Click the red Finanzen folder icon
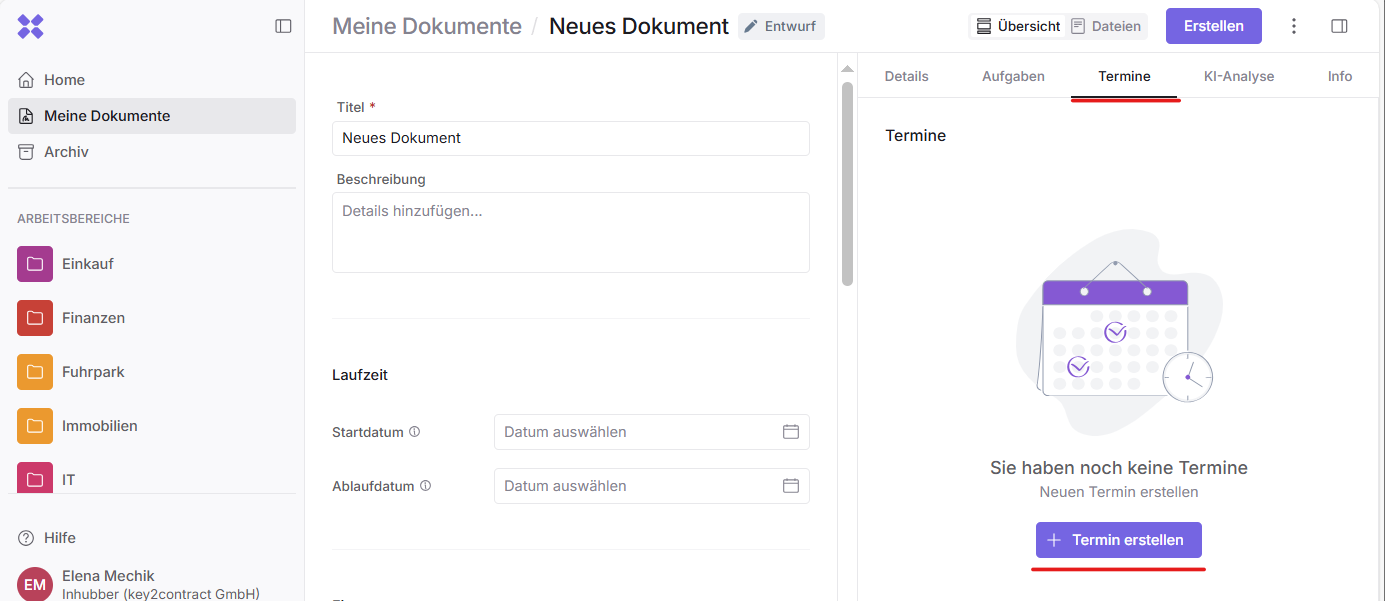Screen dimensions: 1385x601 [x=35, y=318]
